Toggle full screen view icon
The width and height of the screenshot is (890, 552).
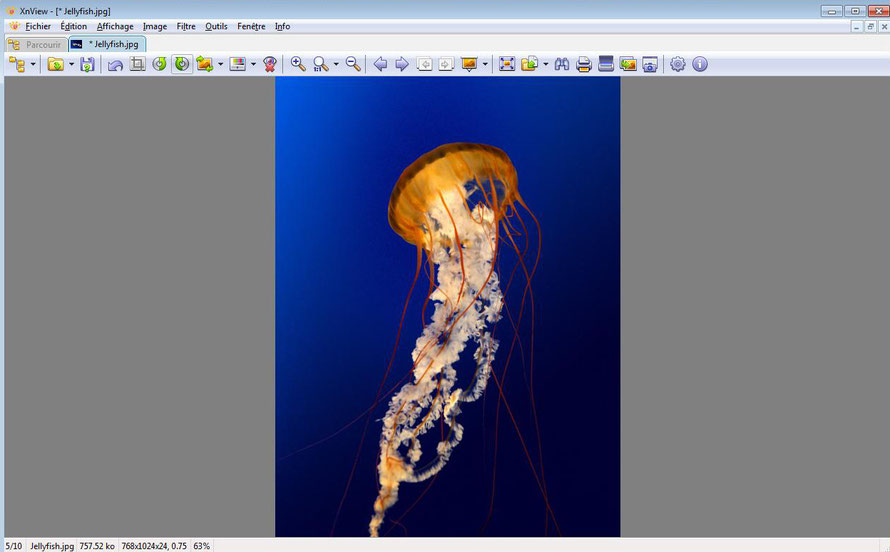(x=507, y=64)
